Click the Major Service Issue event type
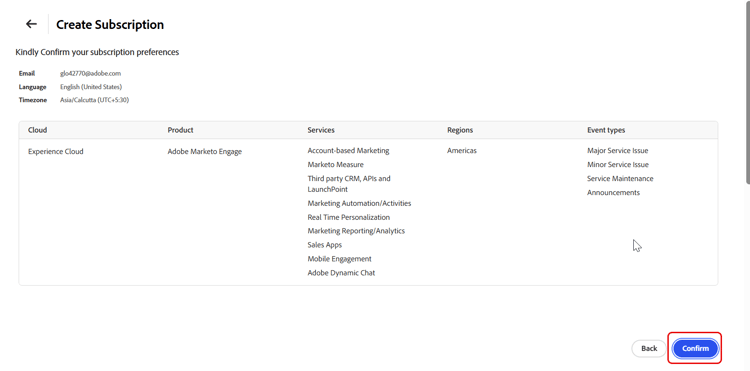 pyautogui.click(x=618, y=151)
